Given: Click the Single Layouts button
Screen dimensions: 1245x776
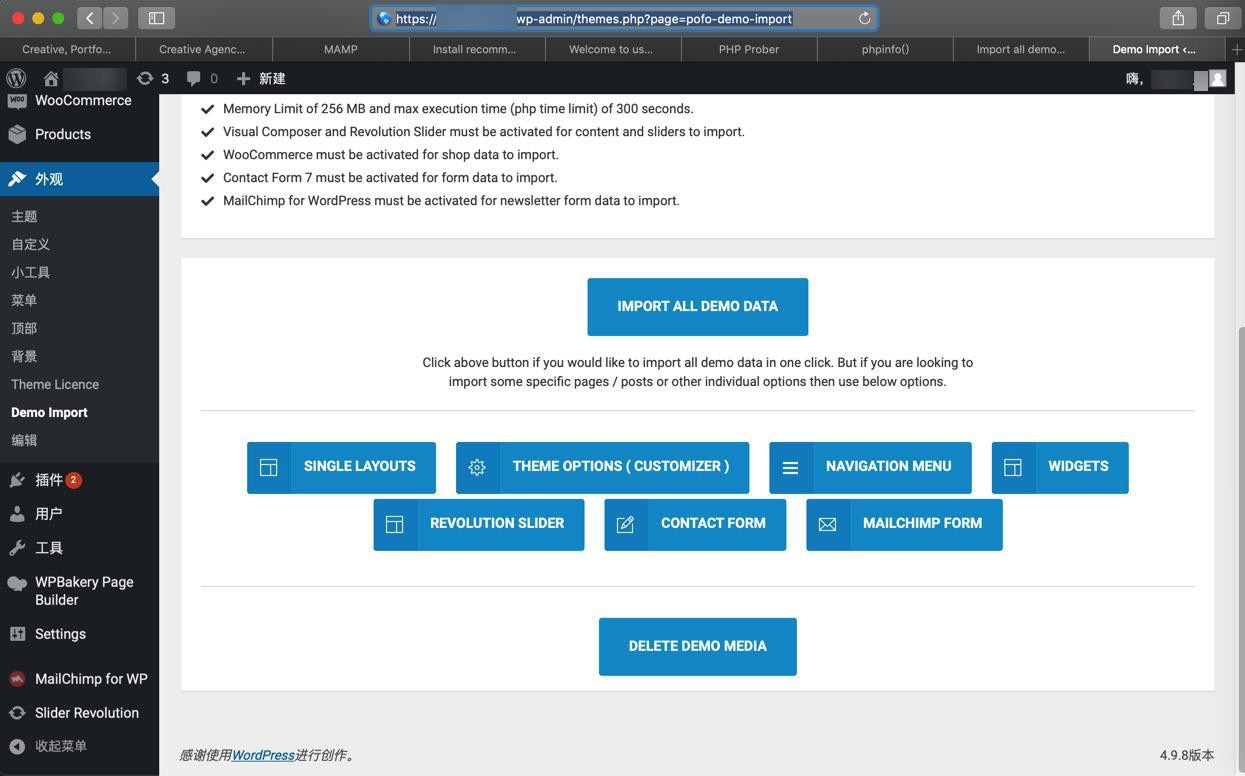Looking at the screenshot, I should click(x=341, y=467).
